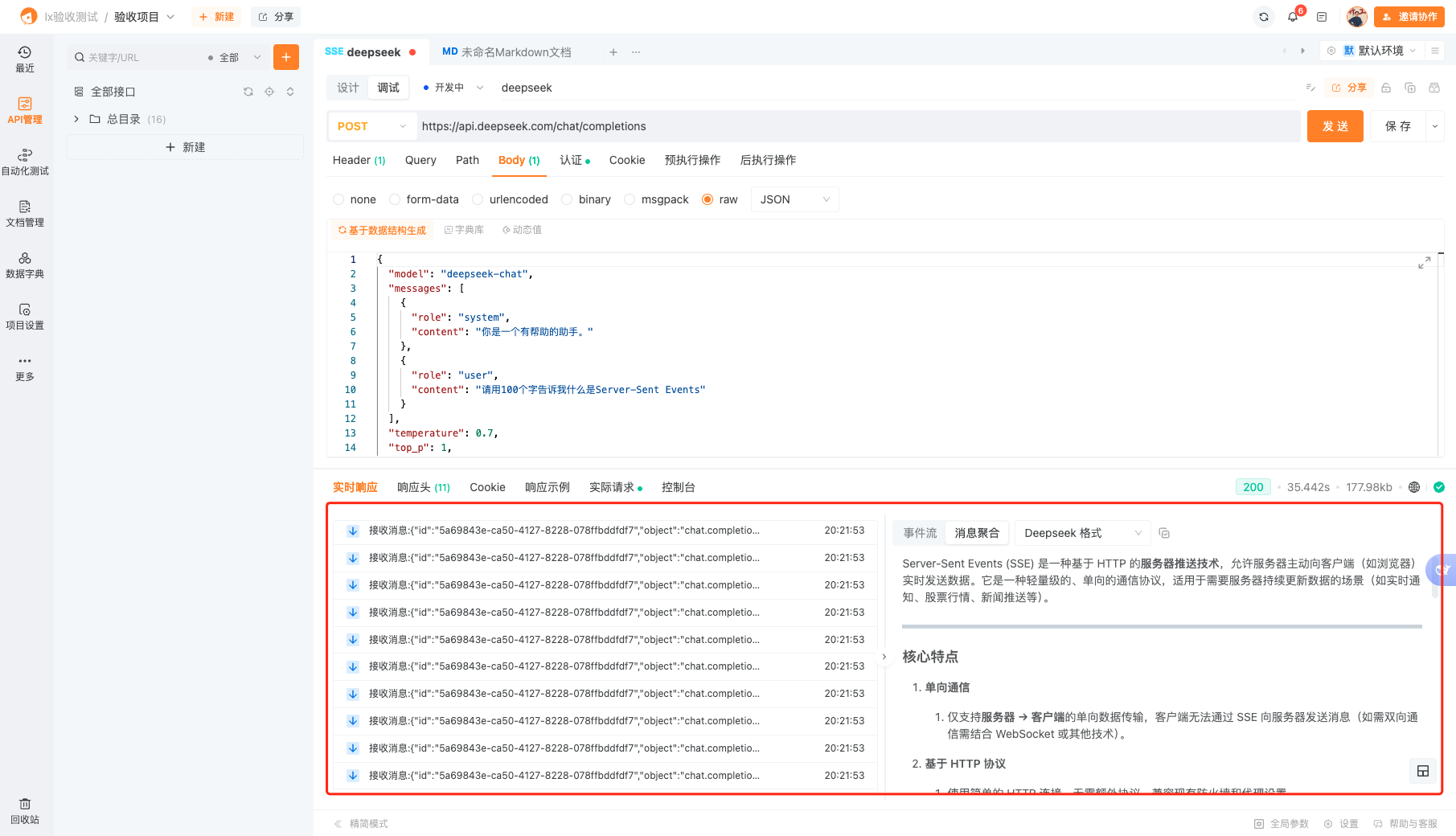Switch to the 未命名Markdown文档 tab
Image resolution: width=1456 pixels, height=836 pixels.
507,52
